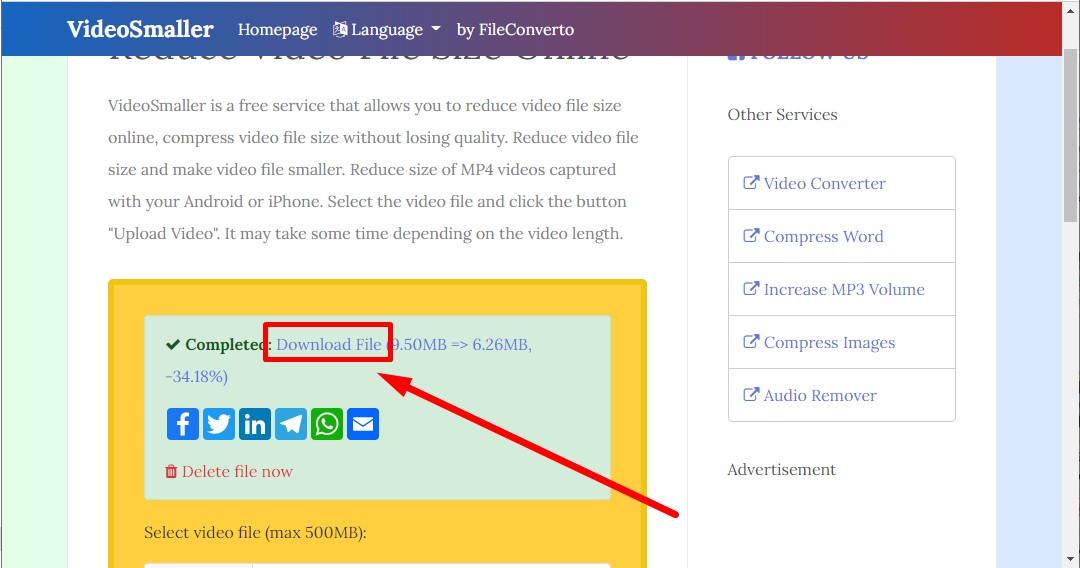Screen dimensions: 1080x568
Task: Click the VideoSmaller brand logo
Action: (x=140, y=29)
